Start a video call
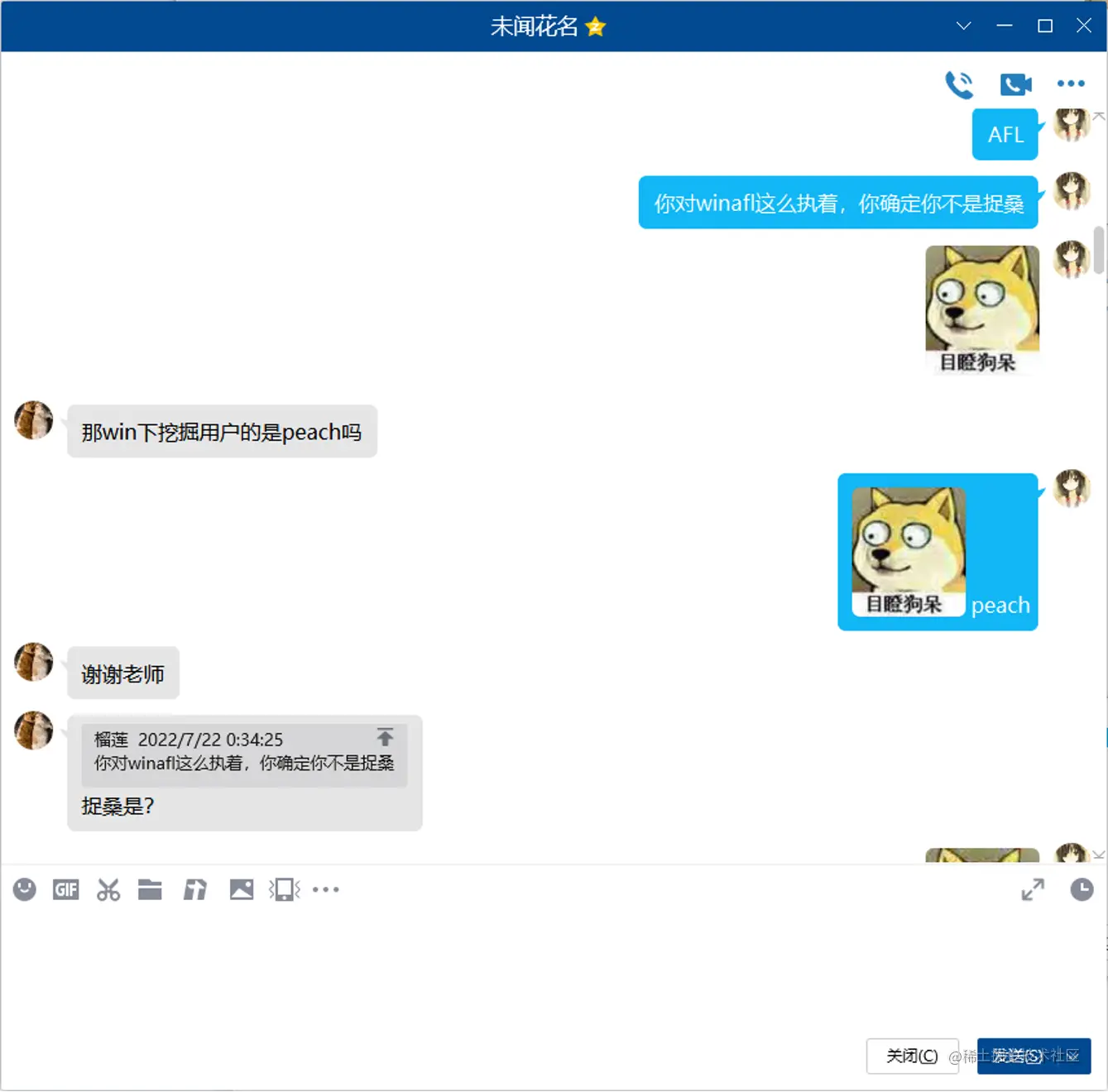This screenshot has width=1108, height=1092. (1015, 84)
